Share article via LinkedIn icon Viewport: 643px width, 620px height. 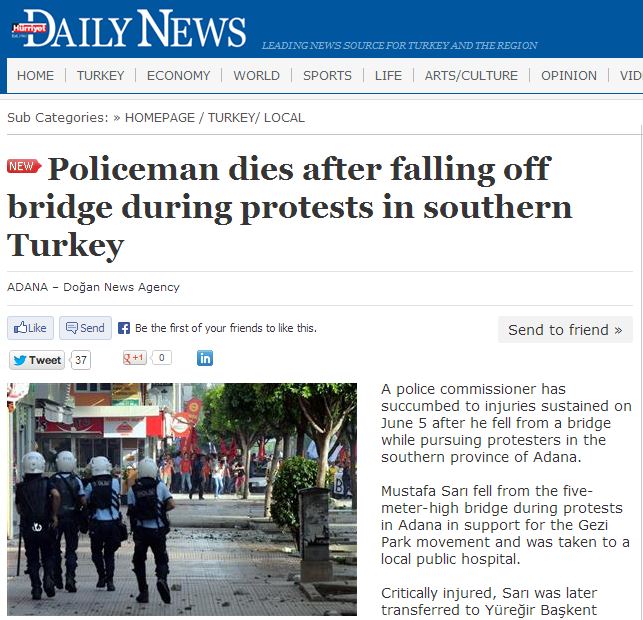(x=205, y=358)
